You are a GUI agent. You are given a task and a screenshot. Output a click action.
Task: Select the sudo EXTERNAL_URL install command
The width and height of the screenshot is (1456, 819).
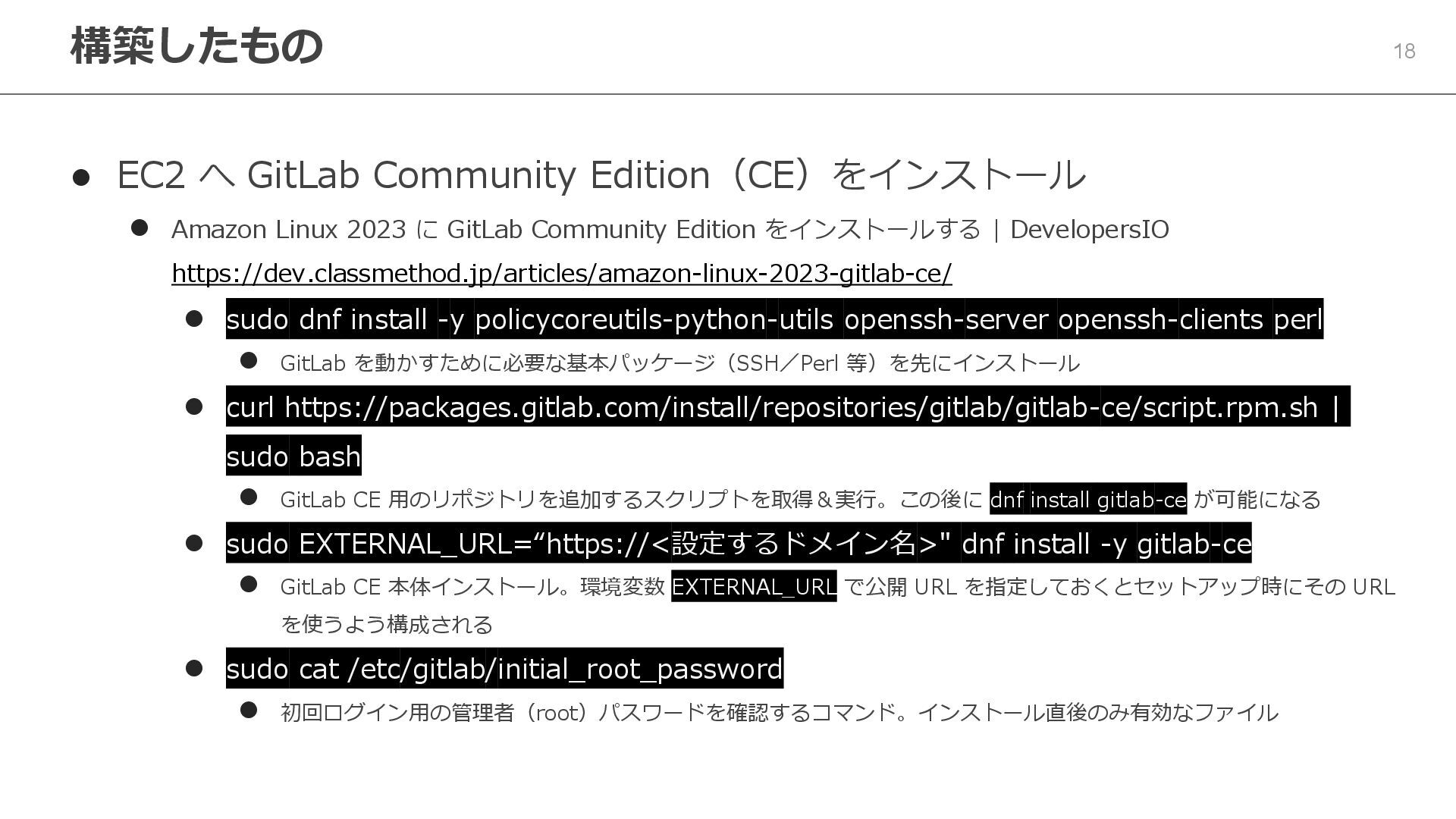(738, 544)
